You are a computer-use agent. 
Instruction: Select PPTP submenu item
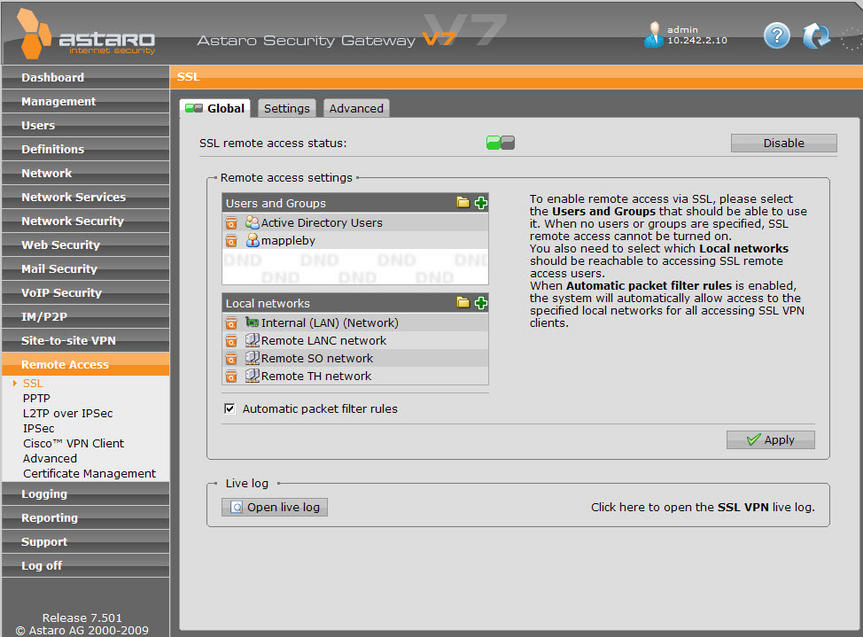[x=36, y=398]
